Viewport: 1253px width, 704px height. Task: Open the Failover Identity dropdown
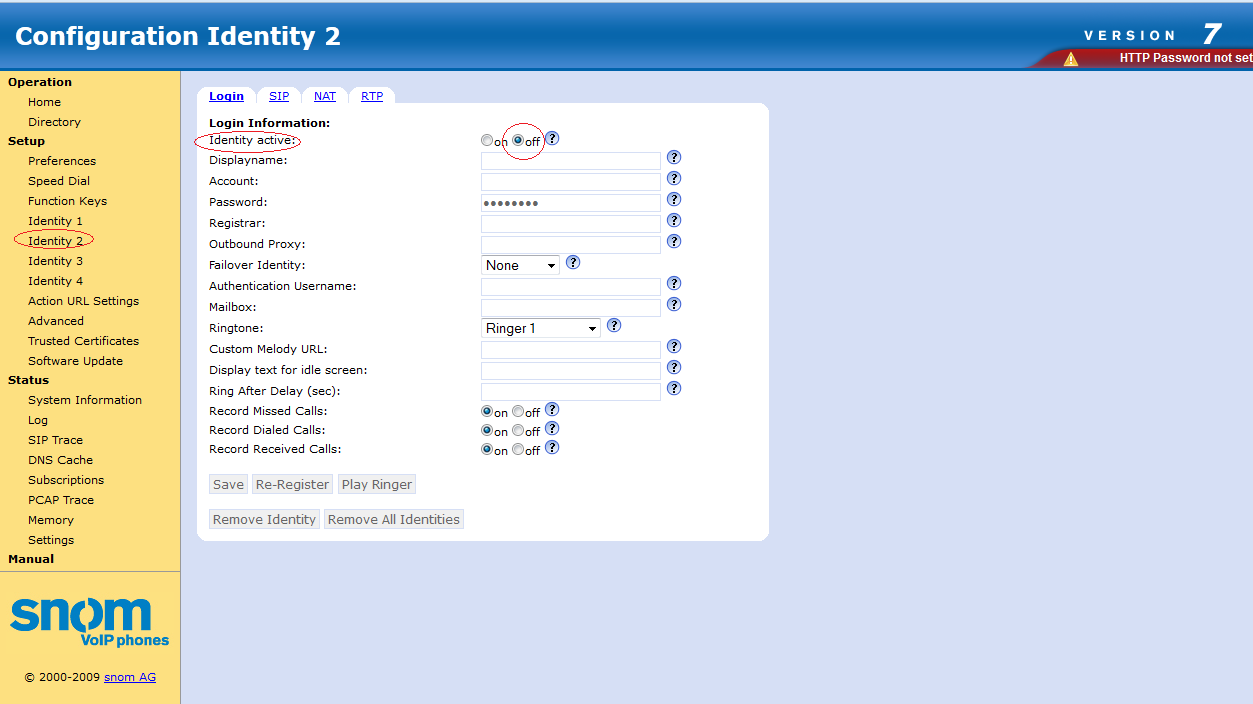[521, 265]
